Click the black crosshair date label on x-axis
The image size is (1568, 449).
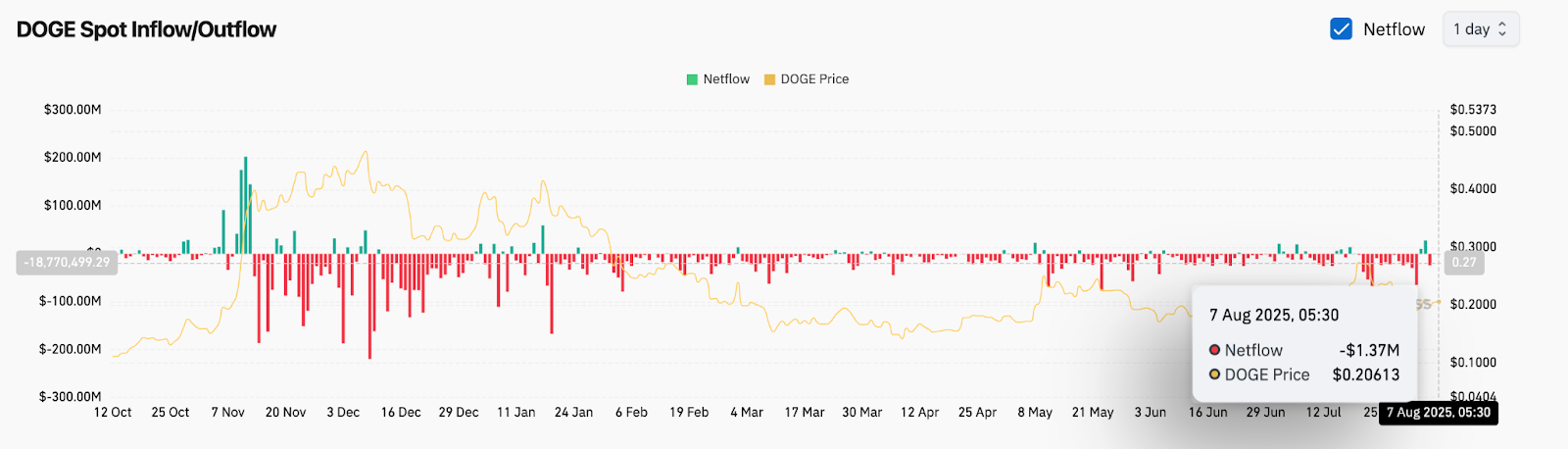(x=1438, y=413)
